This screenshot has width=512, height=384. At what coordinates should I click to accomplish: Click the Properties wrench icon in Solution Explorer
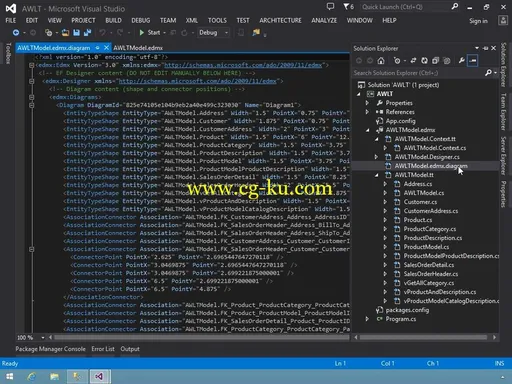point(461,60)
